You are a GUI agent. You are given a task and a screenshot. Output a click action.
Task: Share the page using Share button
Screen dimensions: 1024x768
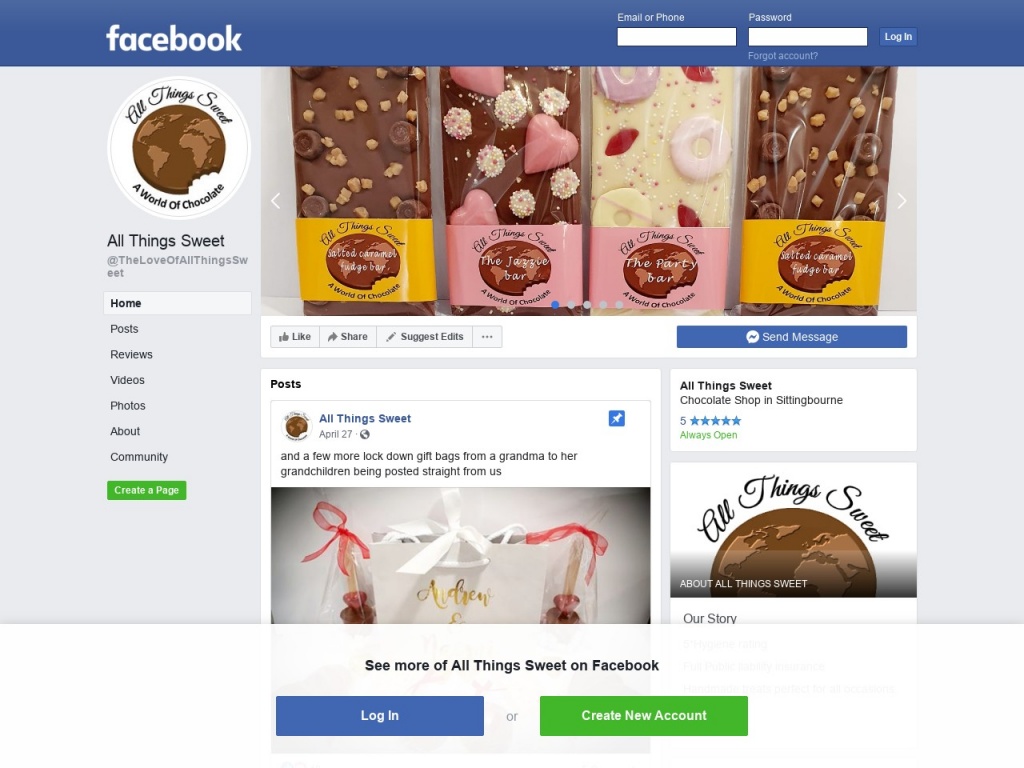[x=348, y=337]
